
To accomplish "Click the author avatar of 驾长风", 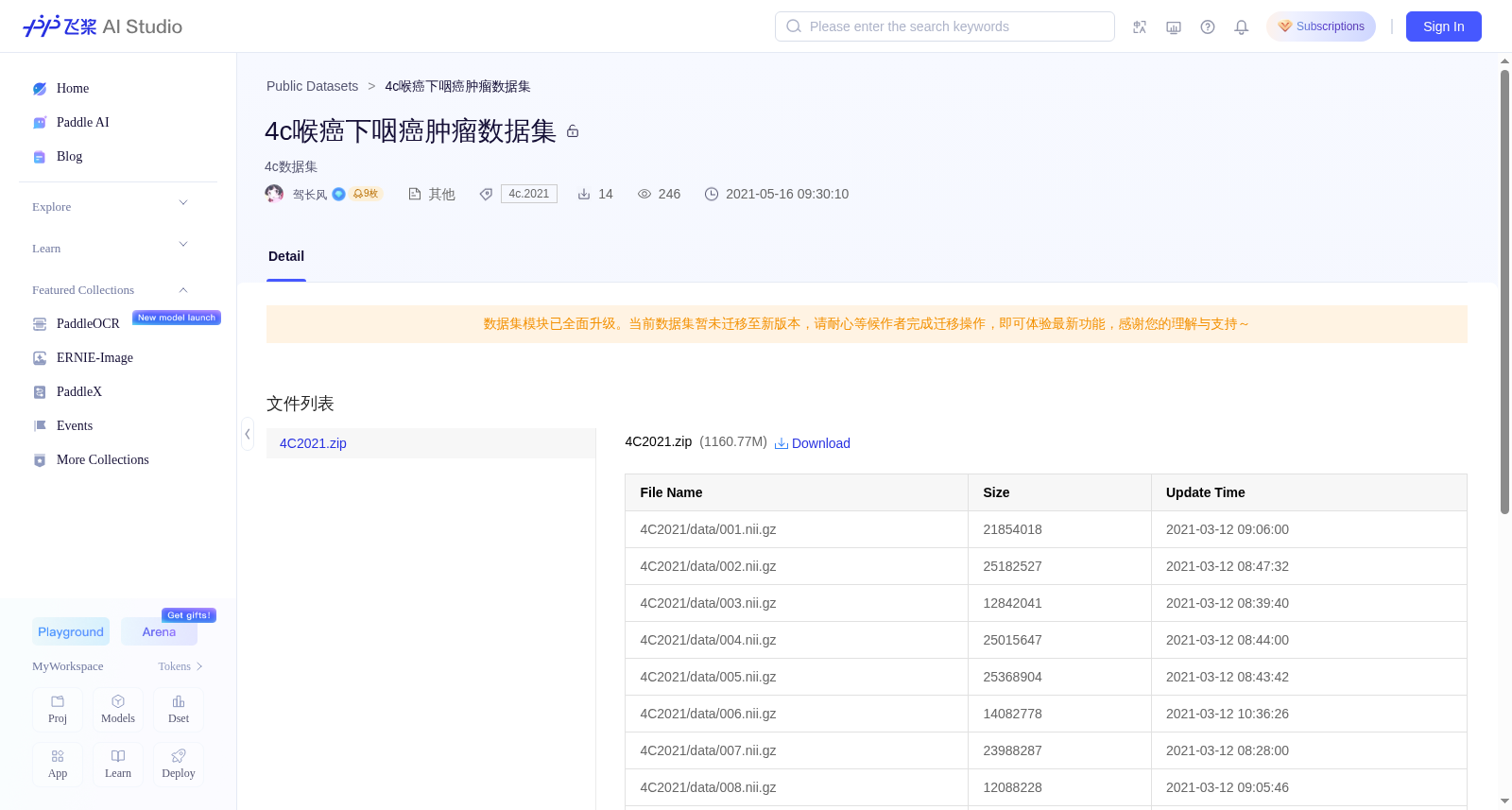I will 274,194.
